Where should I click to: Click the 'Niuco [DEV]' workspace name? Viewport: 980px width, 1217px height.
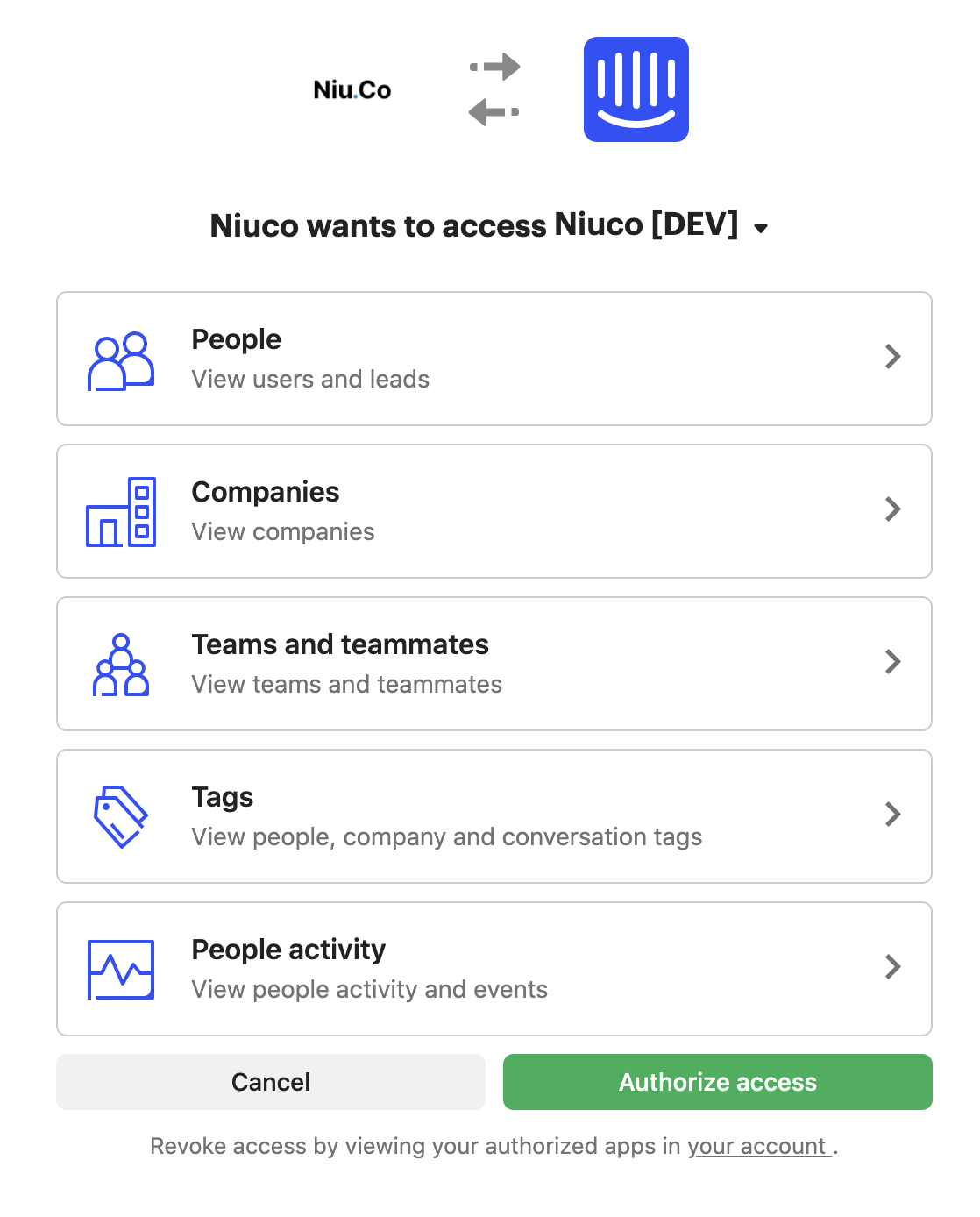point(647,225)
